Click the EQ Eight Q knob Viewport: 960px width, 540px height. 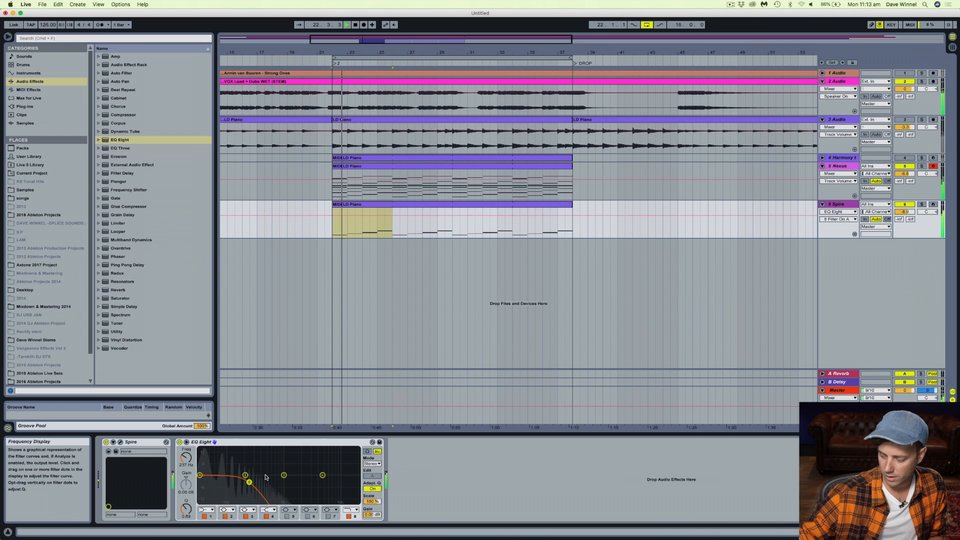tap(186, 509)
